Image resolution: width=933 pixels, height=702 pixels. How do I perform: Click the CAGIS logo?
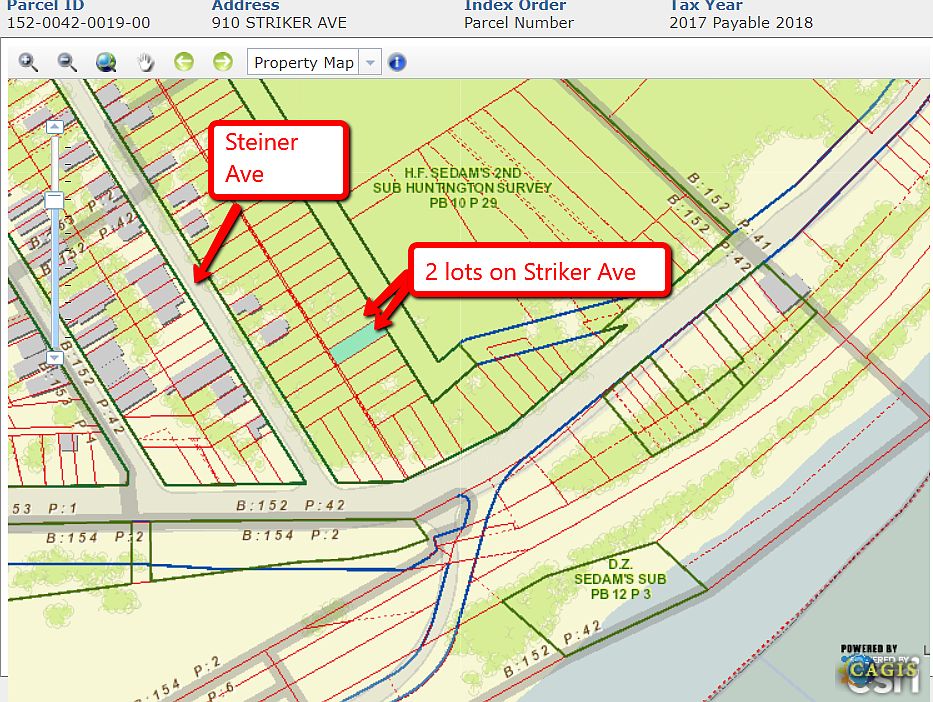882,672
